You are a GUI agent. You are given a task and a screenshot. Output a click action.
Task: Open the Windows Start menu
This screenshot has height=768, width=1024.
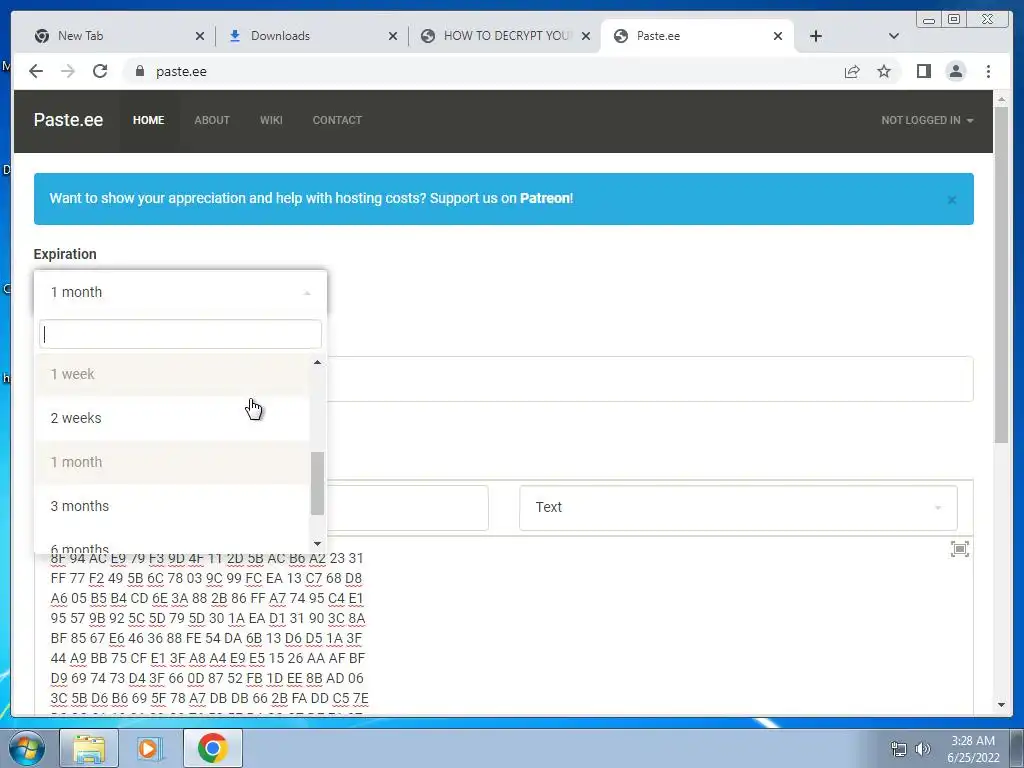coord(27,748)
